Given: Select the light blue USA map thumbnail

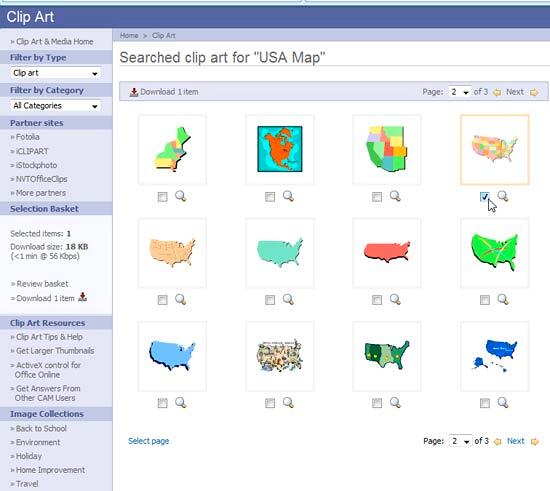Looking at the screenshot, I should (x=172, y=356).
